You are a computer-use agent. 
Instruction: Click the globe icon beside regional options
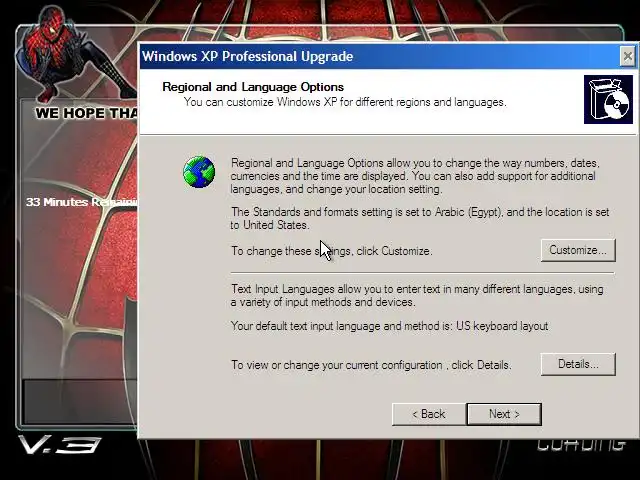[x=199, y=172]
